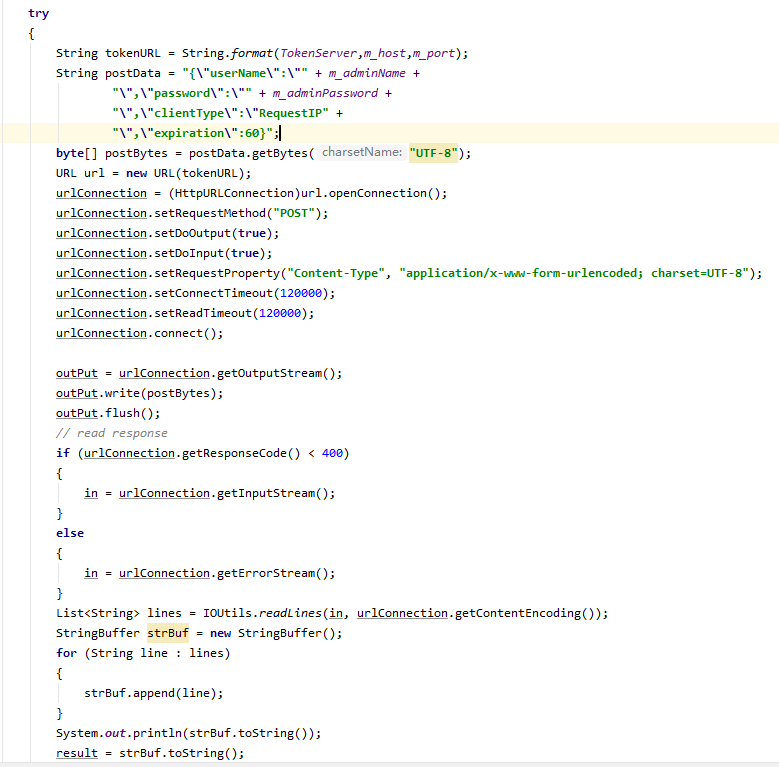Click 'tokenURL' in the String declaration line

(x=133, y=53)
